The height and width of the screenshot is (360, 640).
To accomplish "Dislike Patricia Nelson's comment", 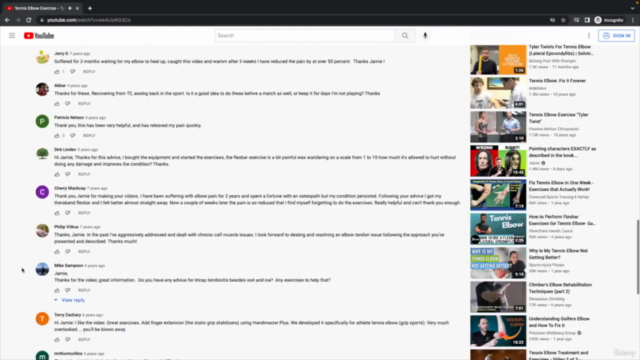I will tap(72, 136).
